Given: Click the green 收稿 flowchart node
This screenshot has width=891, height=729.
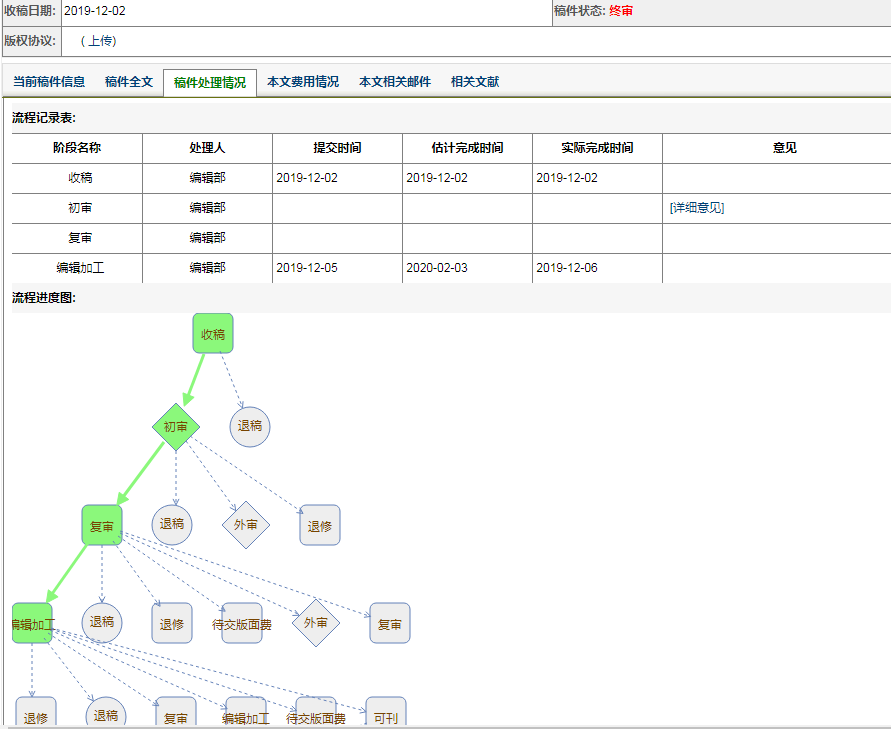Looking at the screenshot, I should click(212, 334).
